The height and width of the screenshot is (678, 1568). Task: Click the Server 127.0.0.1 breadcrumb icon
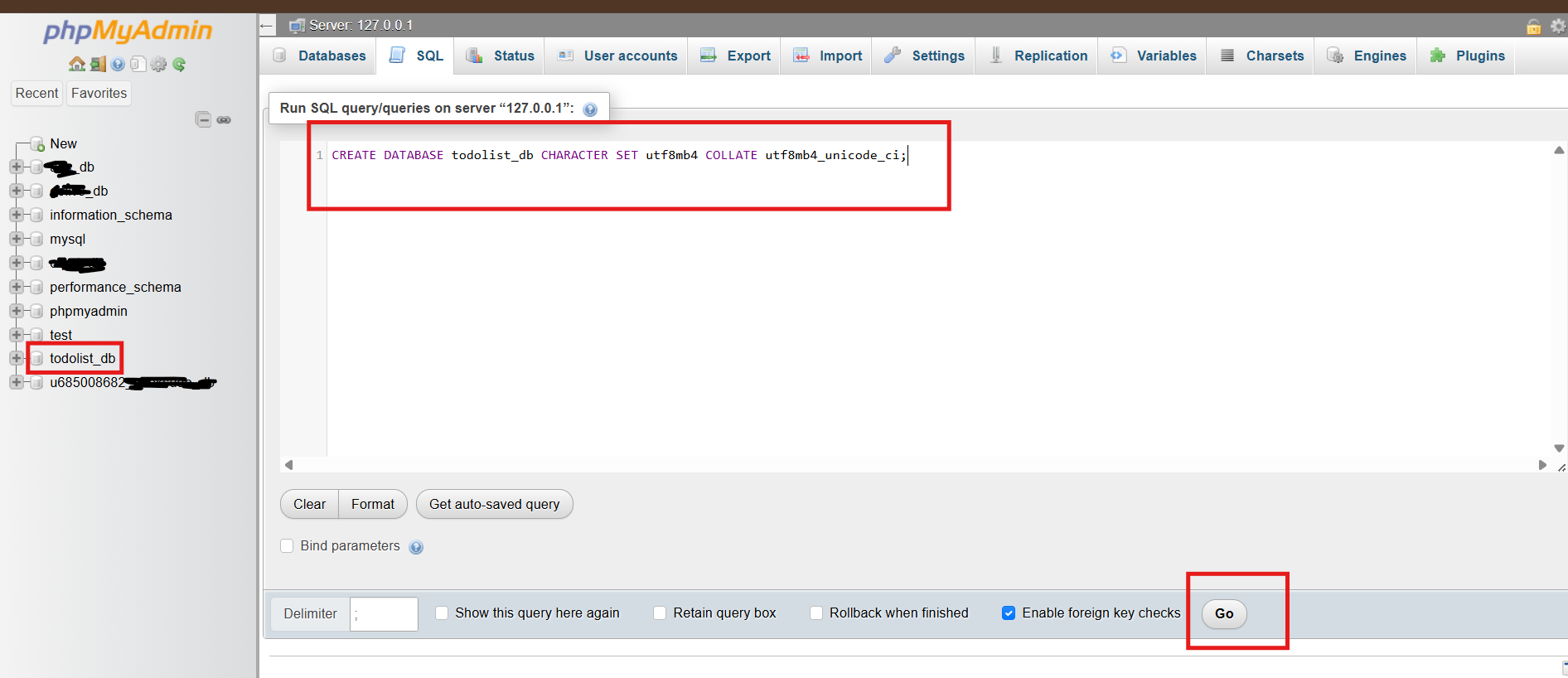(297, 26)
